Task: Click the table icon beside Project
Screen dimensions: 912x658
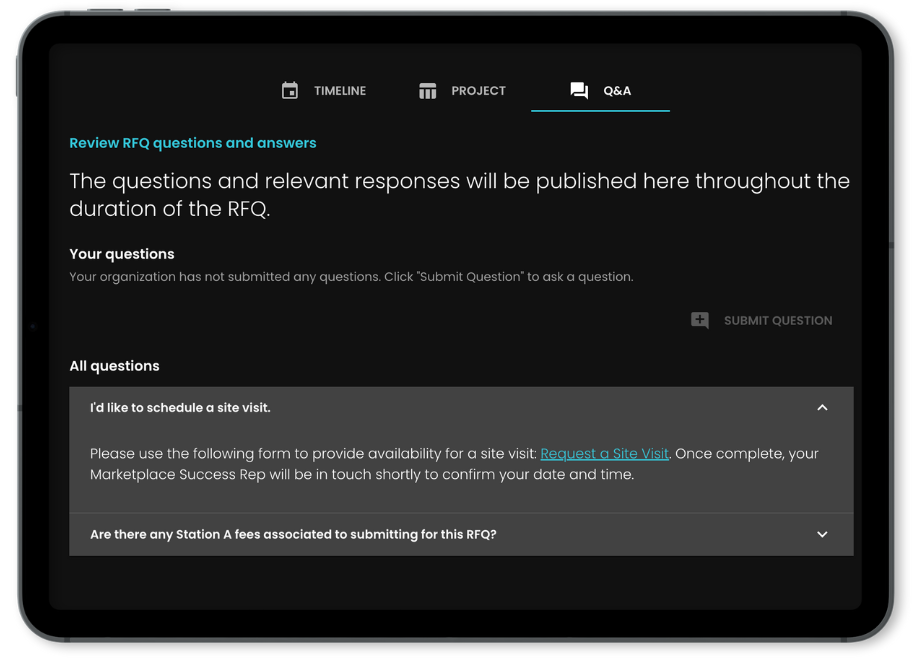Action: point(428,91)
